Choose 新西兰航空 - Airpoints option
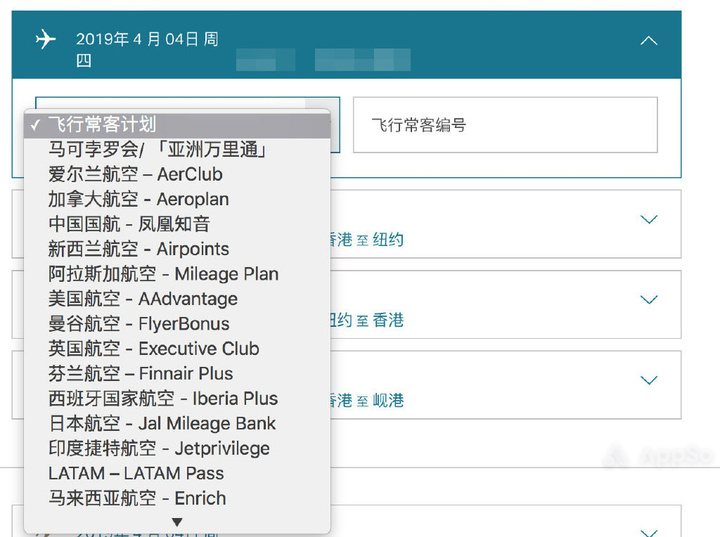 177,249
